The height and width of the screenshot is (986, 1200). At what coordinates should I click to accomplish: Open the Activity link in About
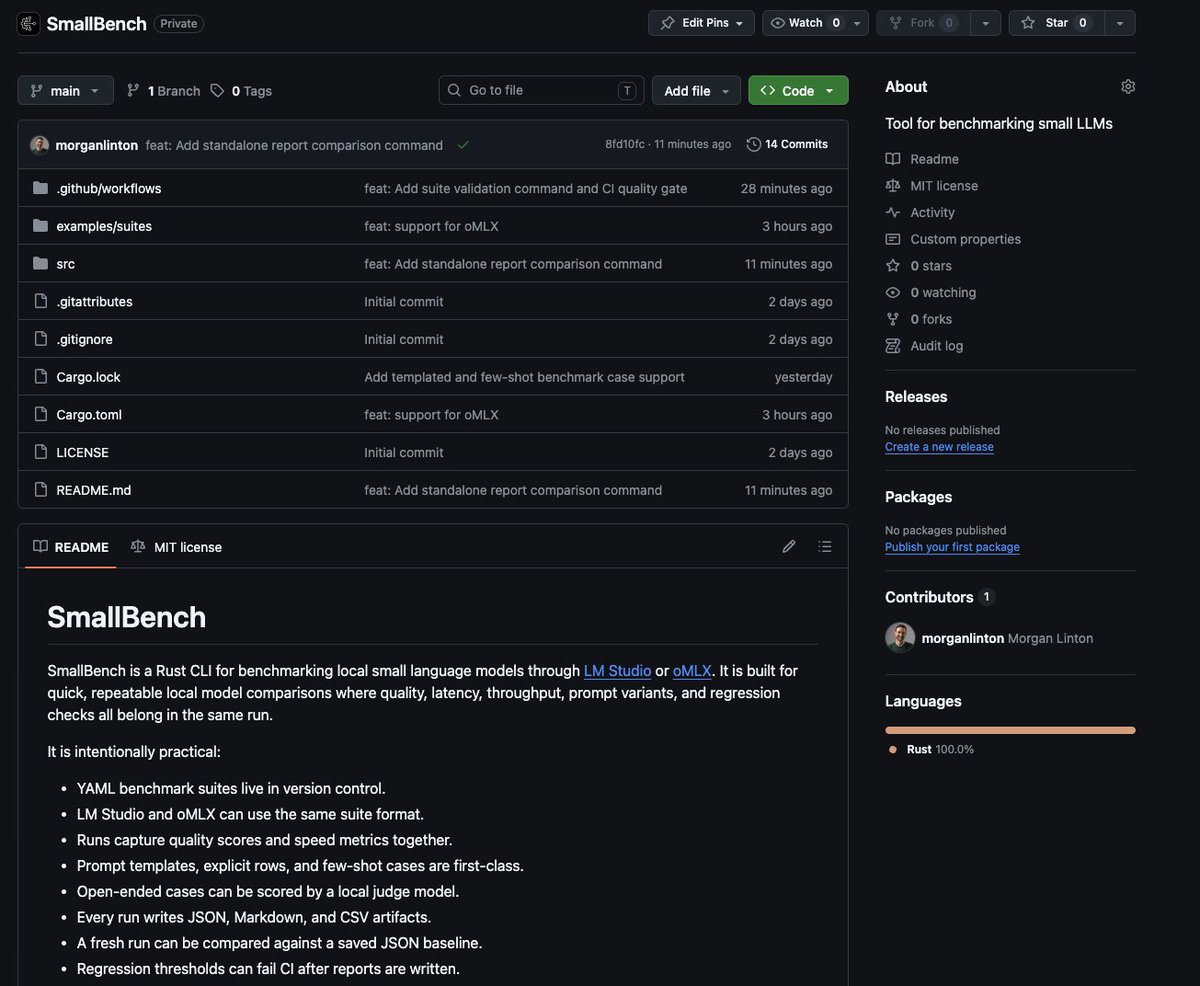coord(932,212)
